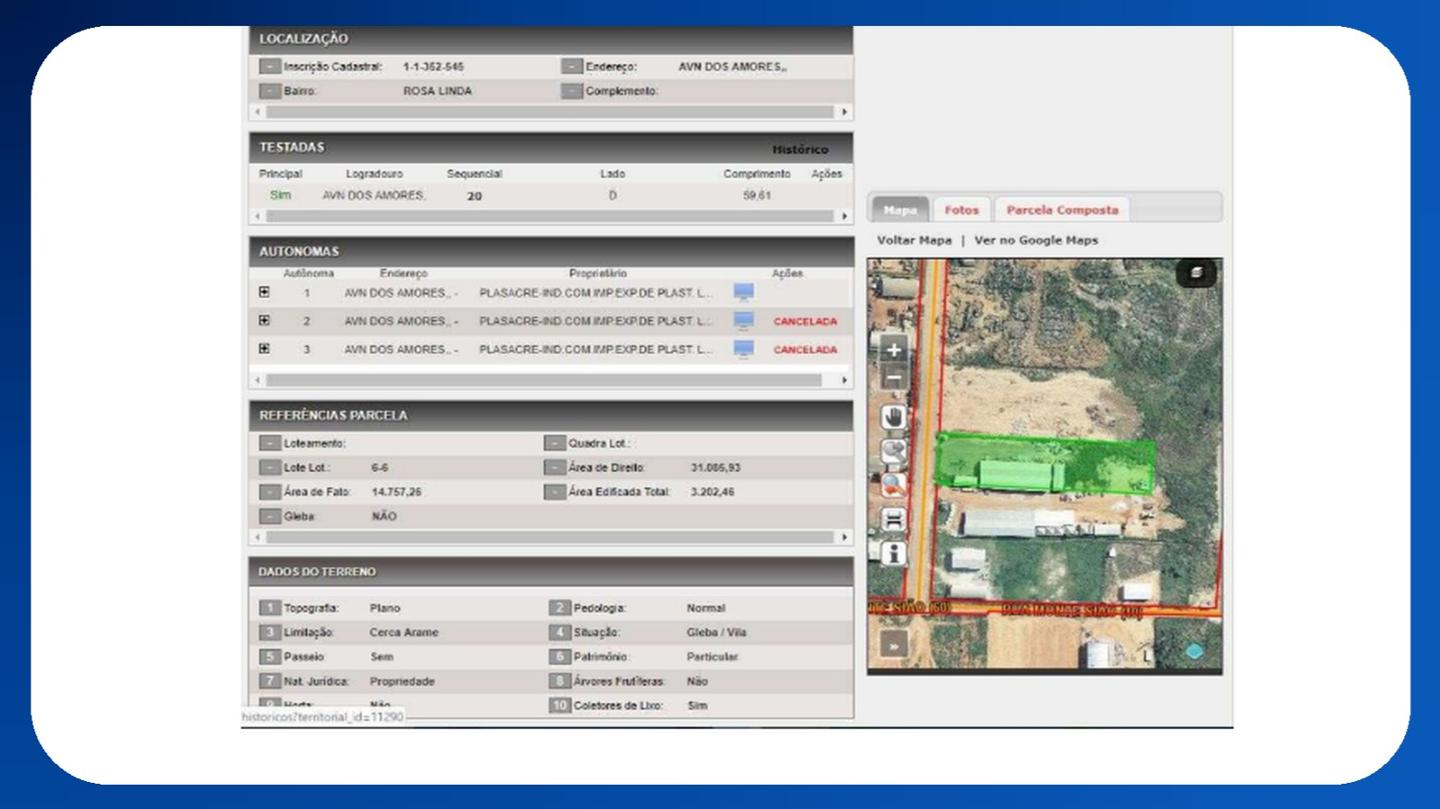Click minus box beside Lote Lot.
Image resolution: width=1440 pixels, height=809 pixels.
[269, 467]
